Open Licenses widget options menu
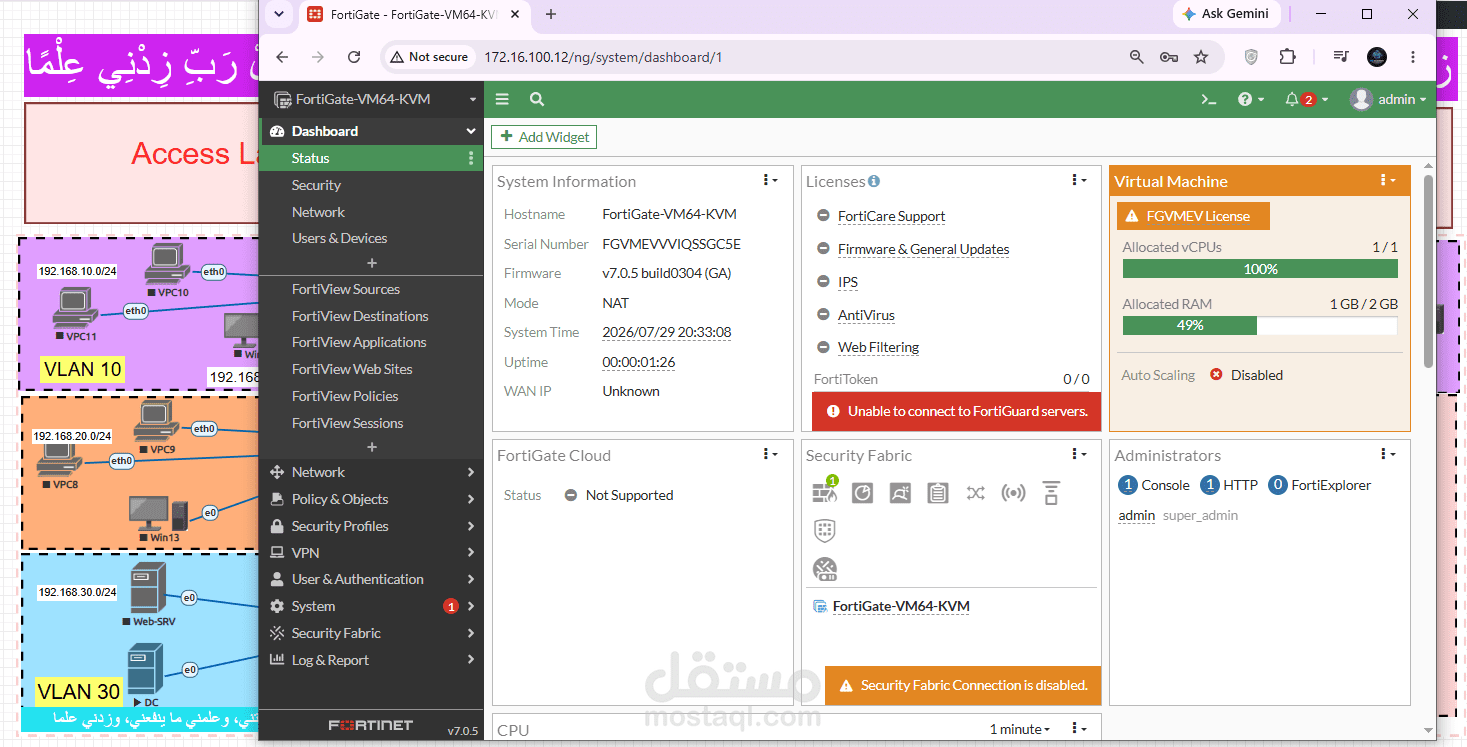The width and height of the screenshot is (1467, 747). click(1078, 180)
